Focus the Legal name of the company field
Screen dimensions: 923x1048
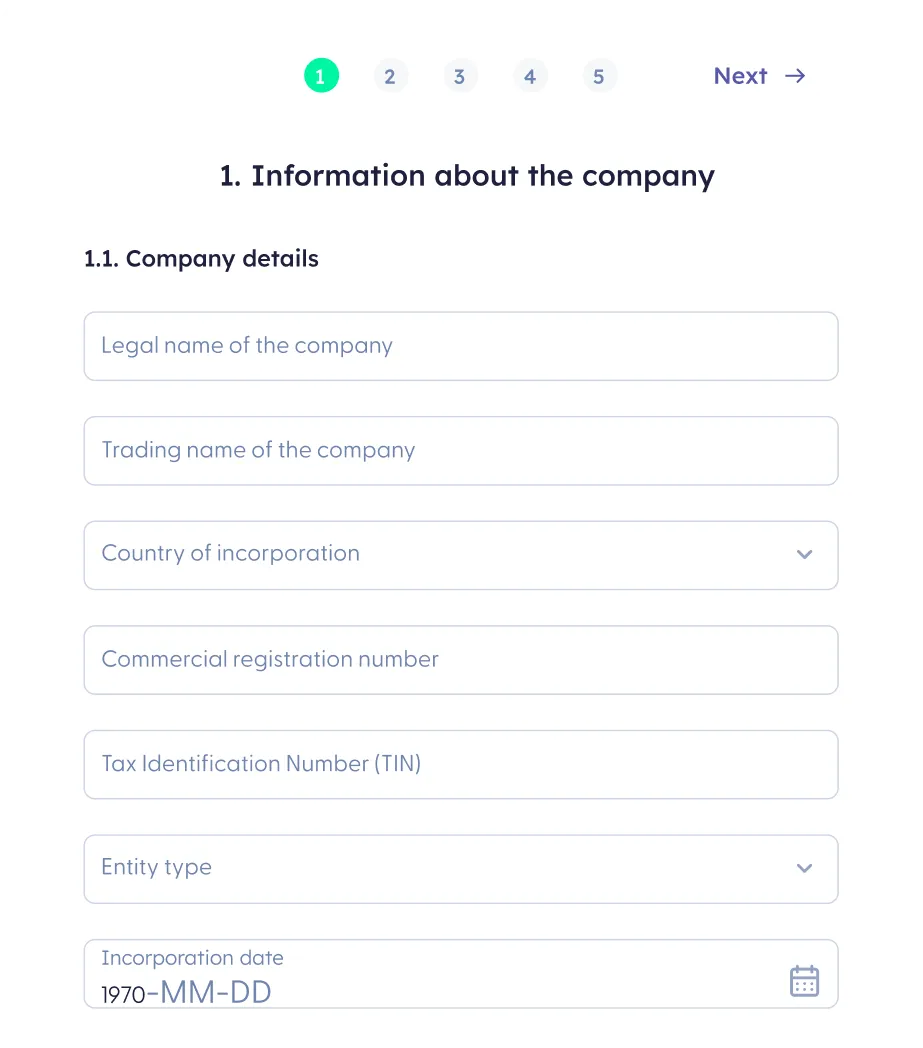pos(460,345)
